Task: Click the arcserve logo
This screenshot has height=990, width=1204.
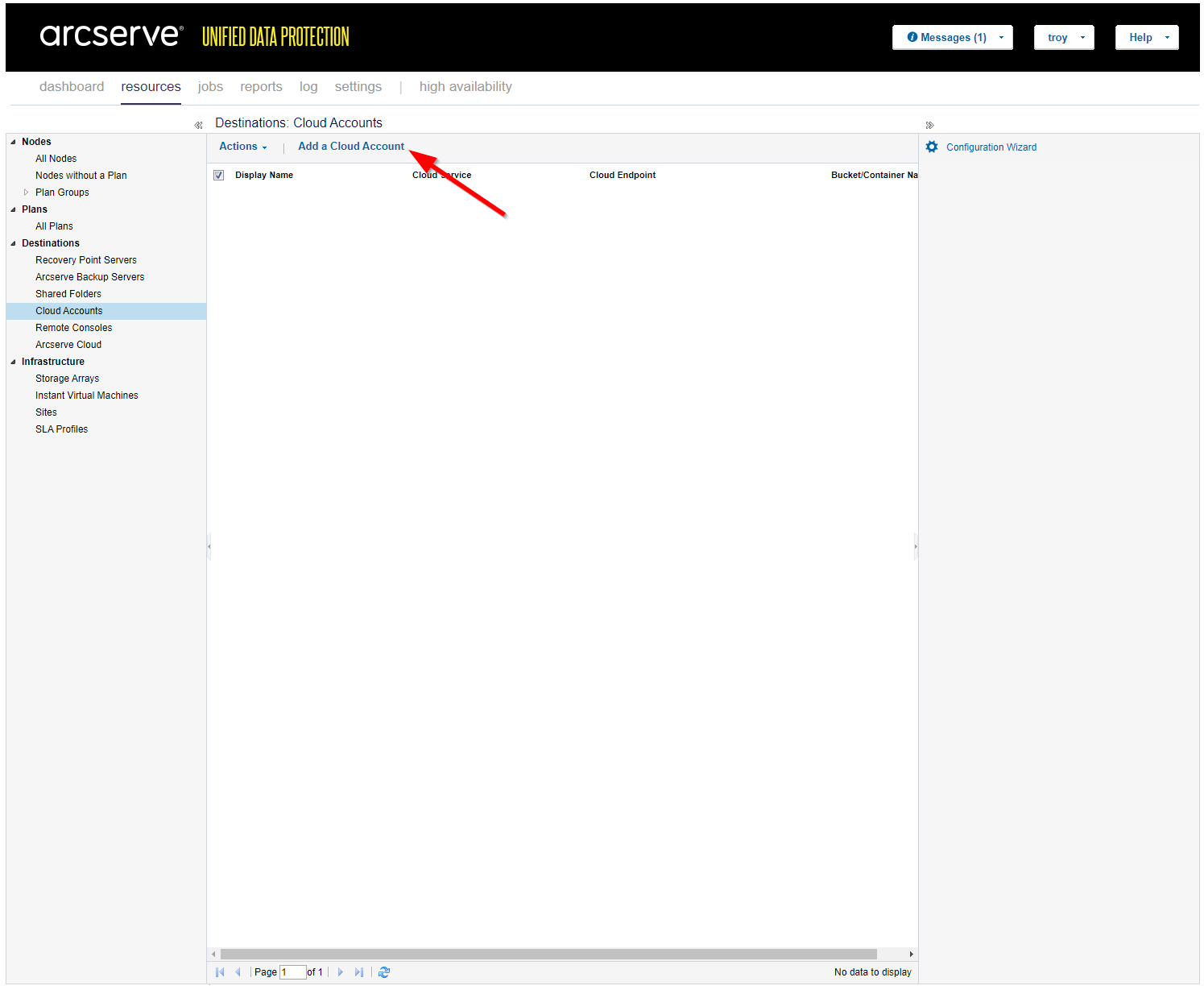Action: click(112, 35)
